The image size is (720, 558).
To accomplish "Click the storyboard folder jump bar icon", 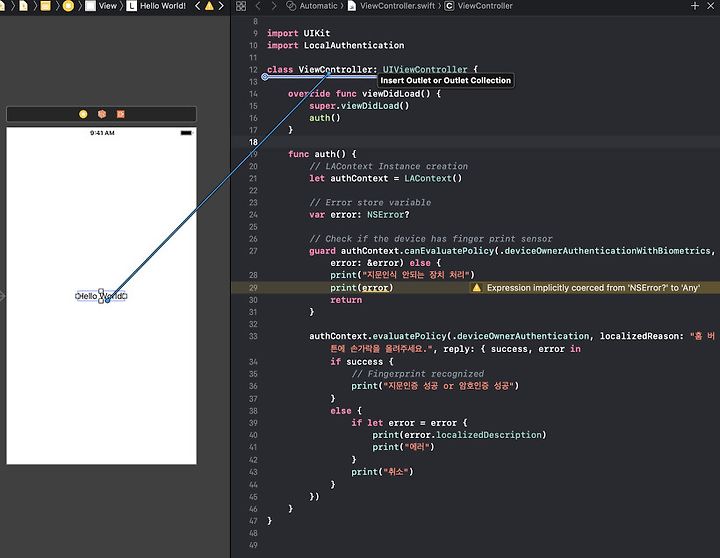I will [45, 6].
